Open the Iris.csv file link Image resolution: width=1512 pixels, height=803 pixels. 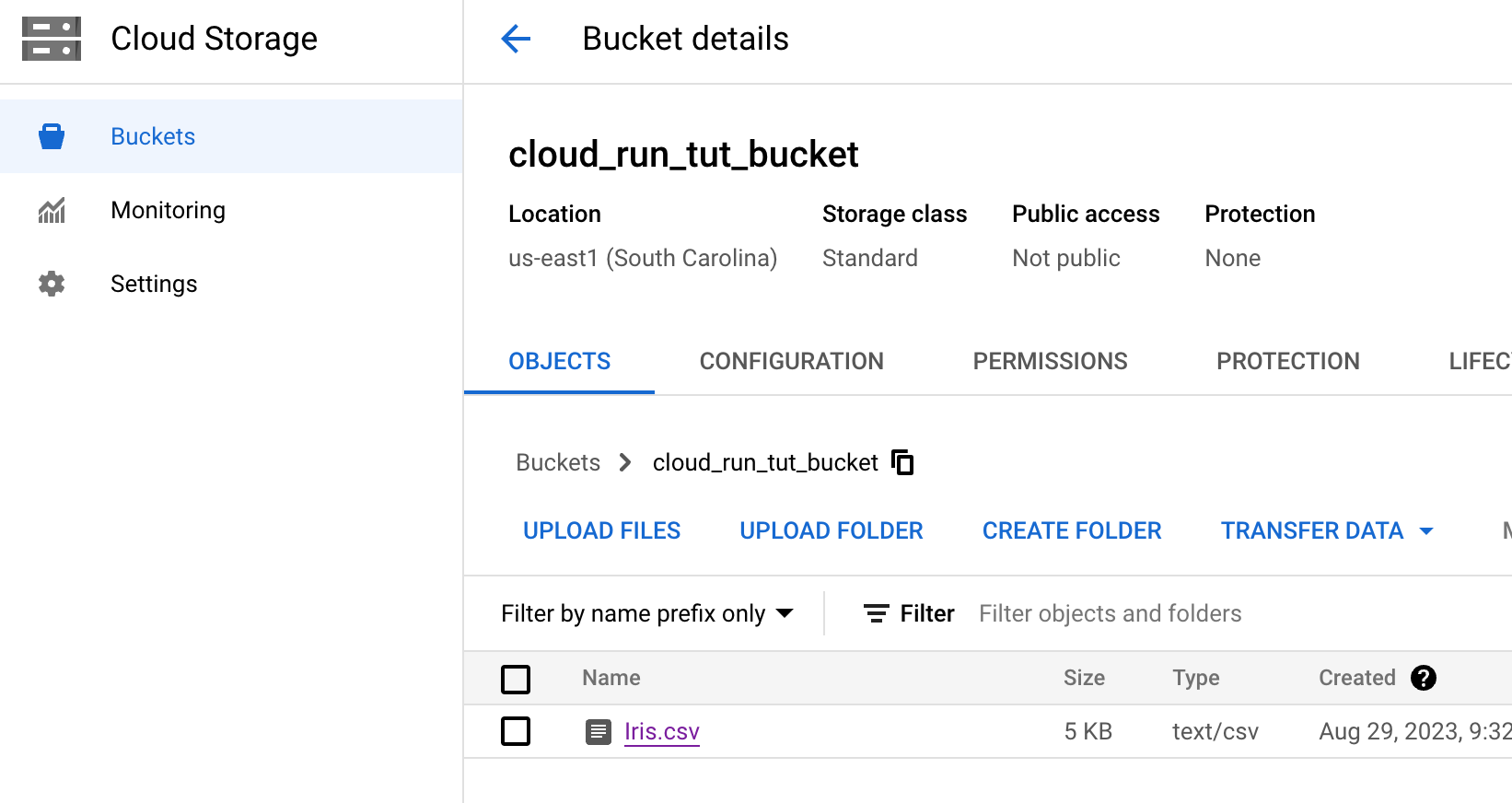coord(662,731)
